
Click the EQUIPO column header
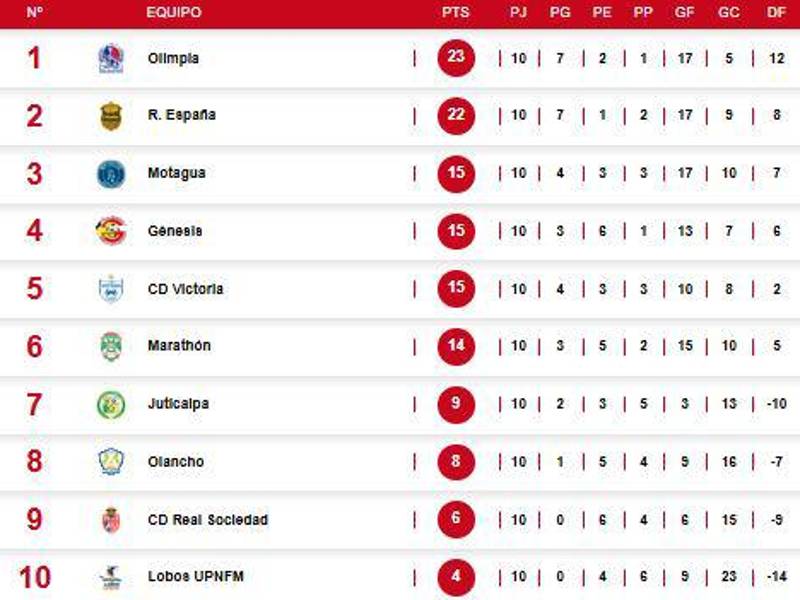pos(174,13)
